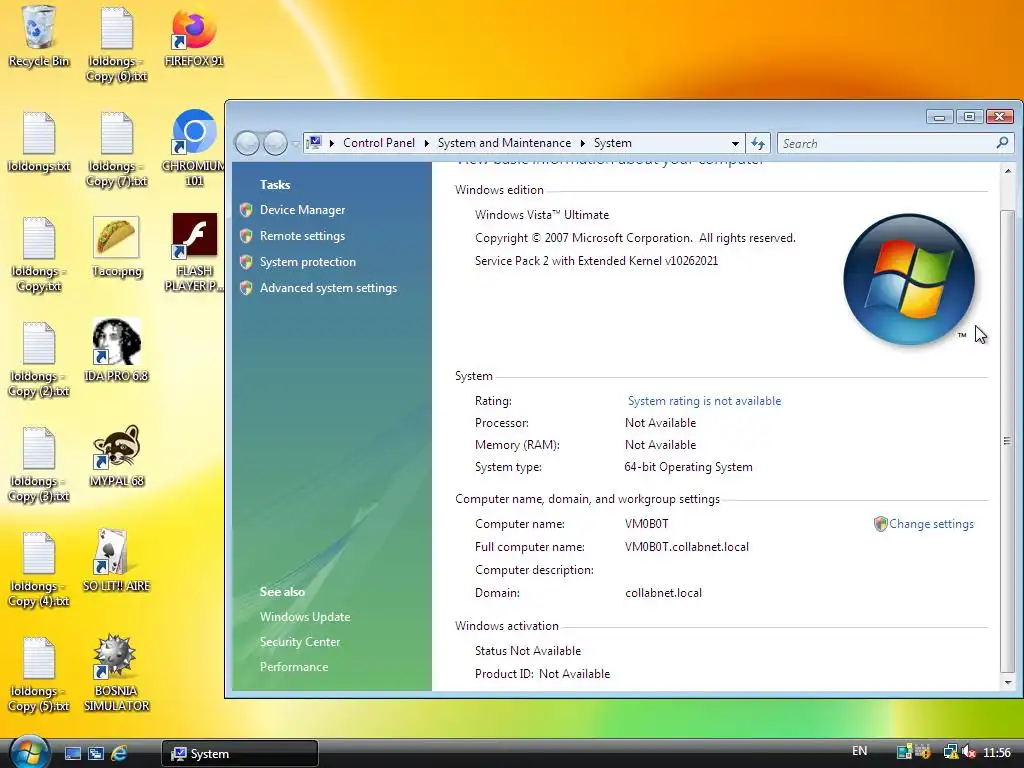Open the Recycle Bin desktop icon
Image resolution: width=1024 pixels, height=768 pixels.
pos(39,37)
